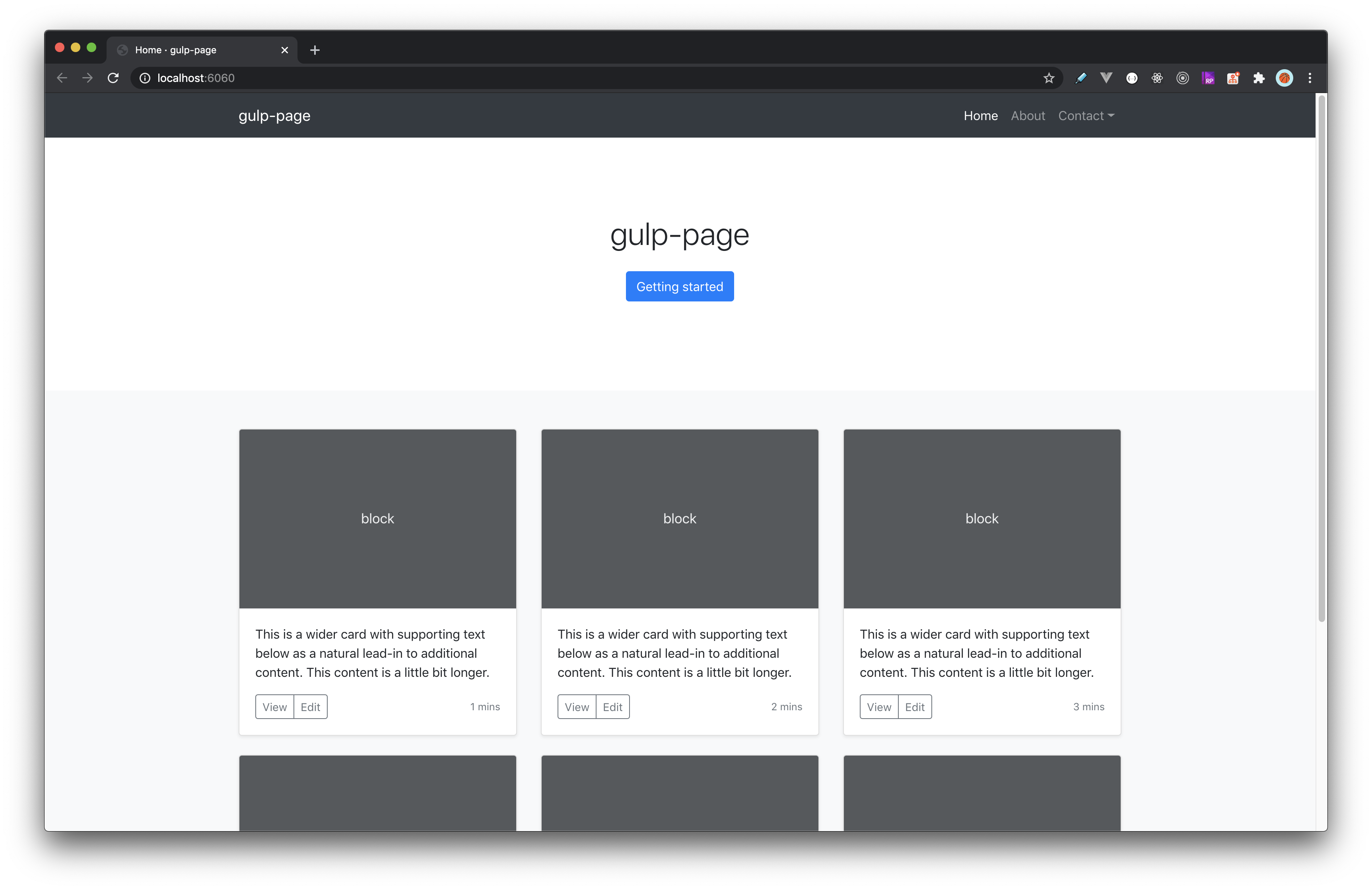Click the block image of the 3 mins card
1372x890 pixels.
tap(982, 519)
